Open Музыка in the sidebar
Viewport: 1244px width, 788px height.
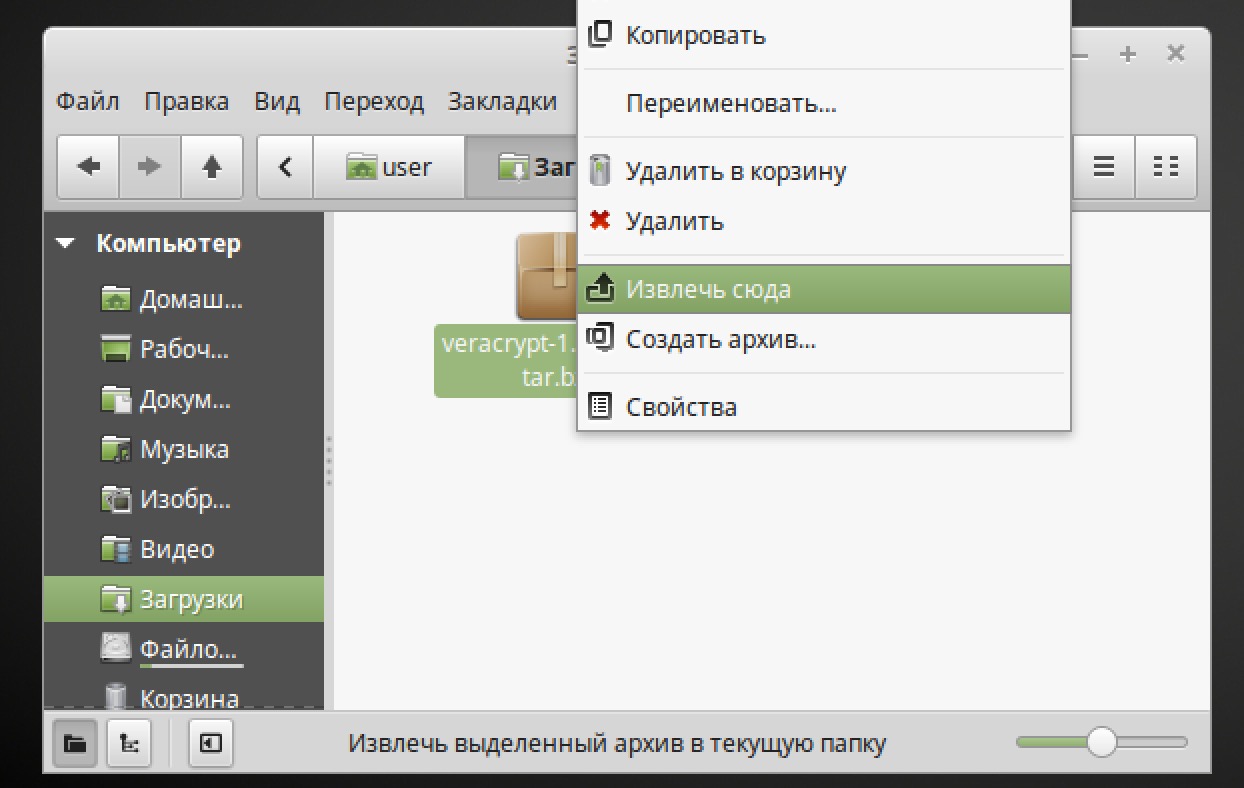pyautogui.click(x=184, y=449)
